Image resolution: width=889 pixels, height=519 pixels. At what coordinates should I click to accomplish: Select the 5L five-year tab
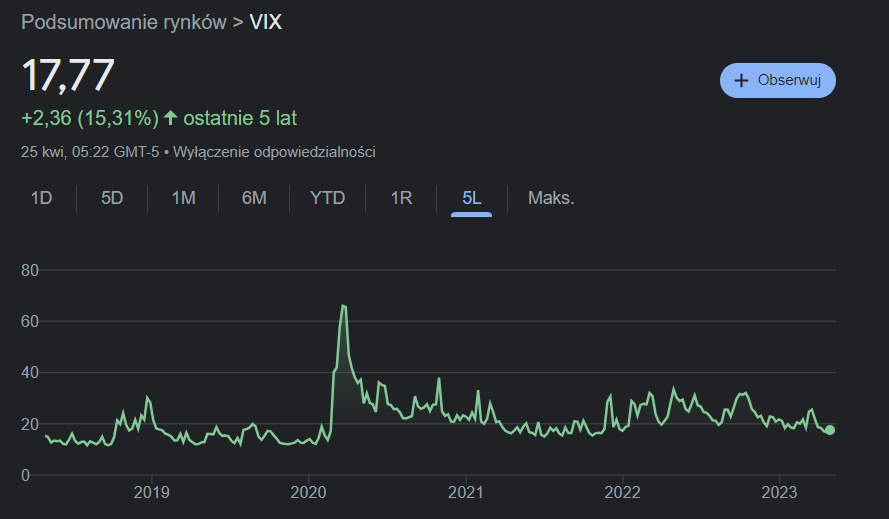[x=471, y=198]
